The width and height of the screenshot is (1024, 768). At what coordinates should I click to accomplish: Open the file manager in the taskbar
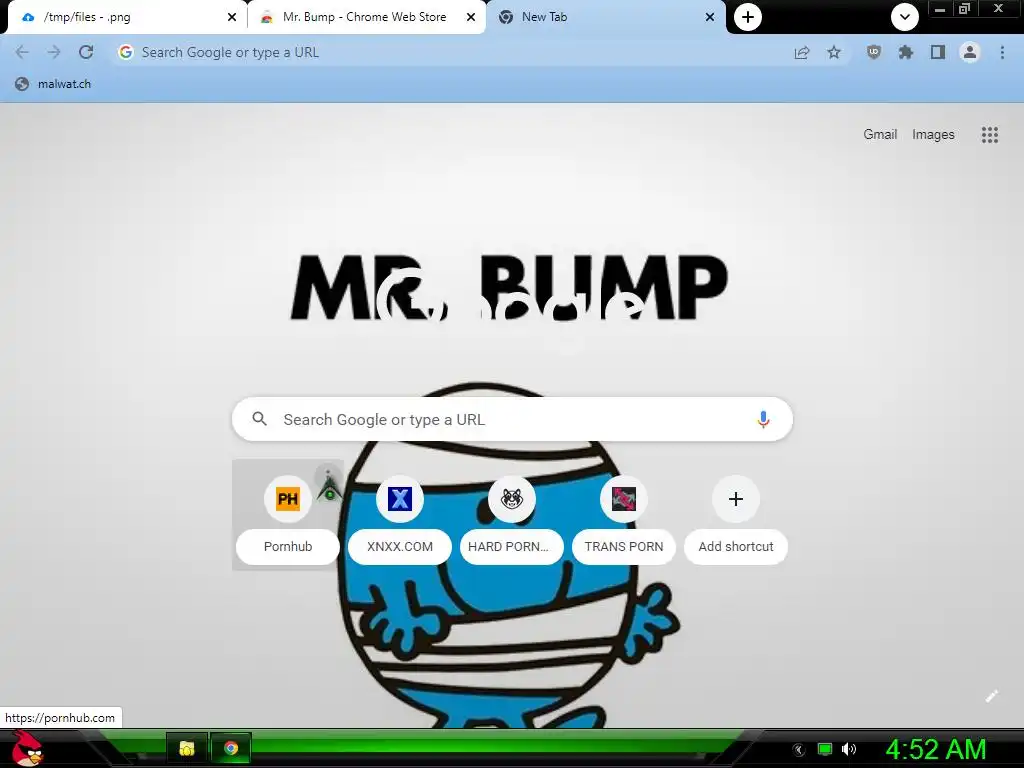[x=187, y=748]
